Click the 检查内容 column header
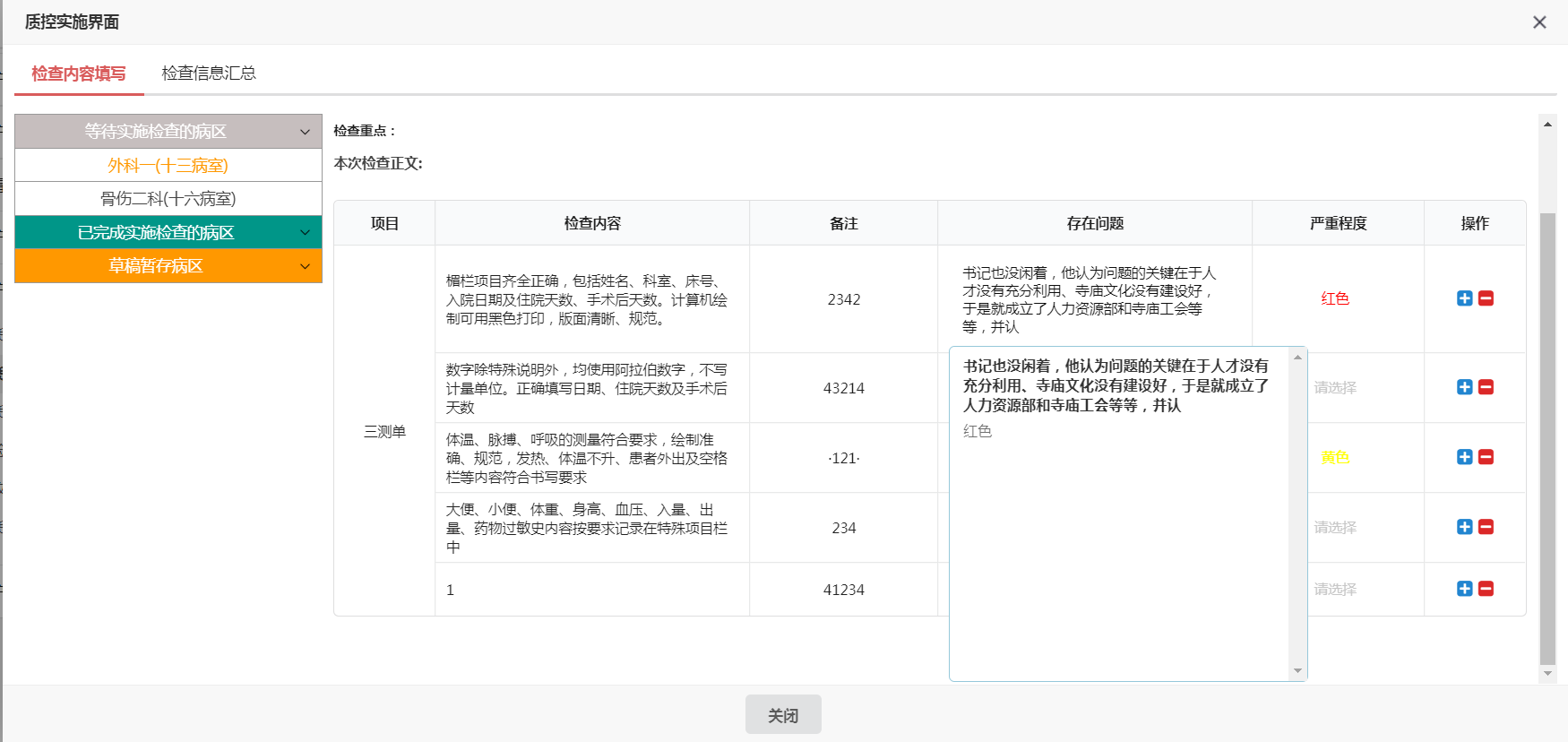The image size is (1568, 742). tap(592, 223)
